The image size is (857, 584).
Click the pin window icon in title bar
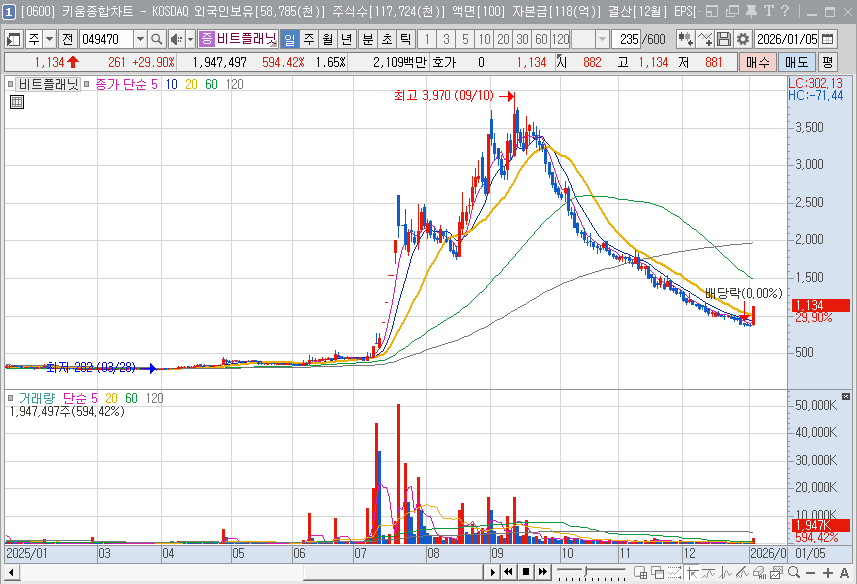point(752,11)
